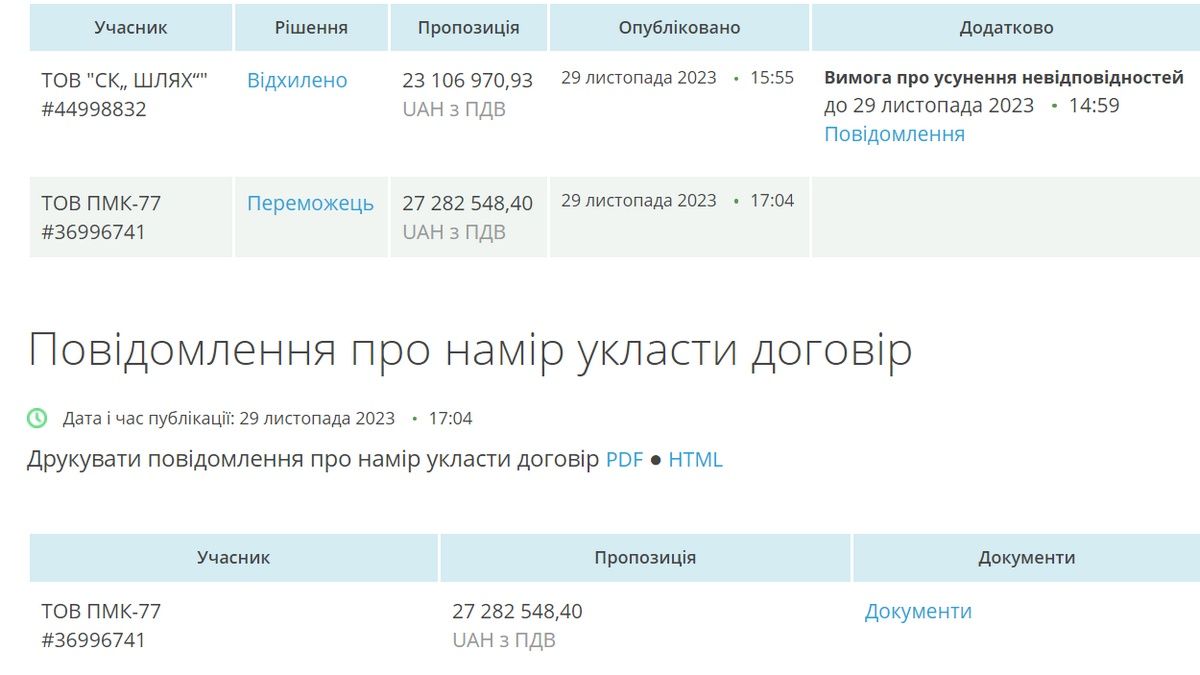Open the "Відхилено" decision link

click(x=297, y=80)
